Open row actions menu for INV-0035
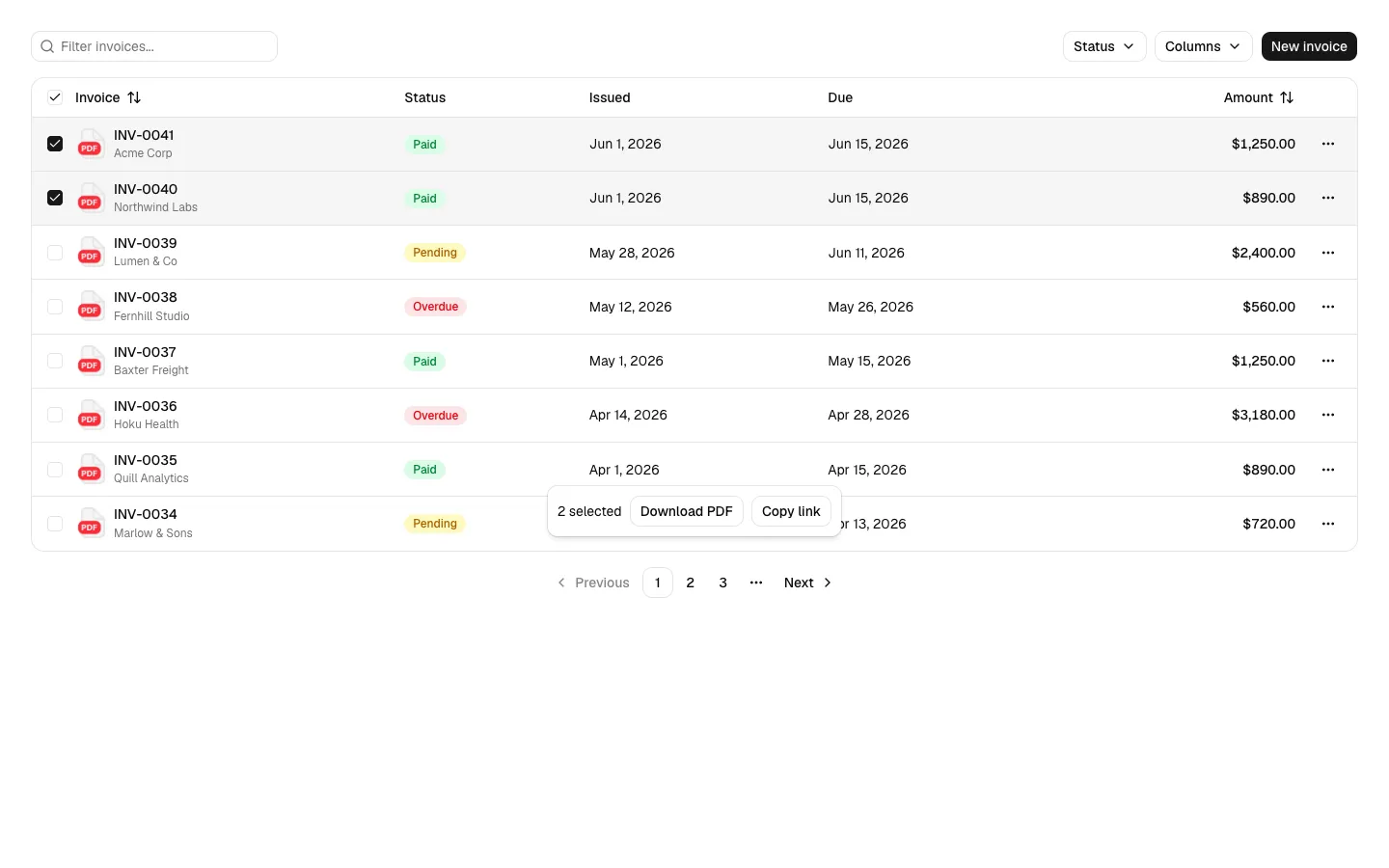 1328,470
